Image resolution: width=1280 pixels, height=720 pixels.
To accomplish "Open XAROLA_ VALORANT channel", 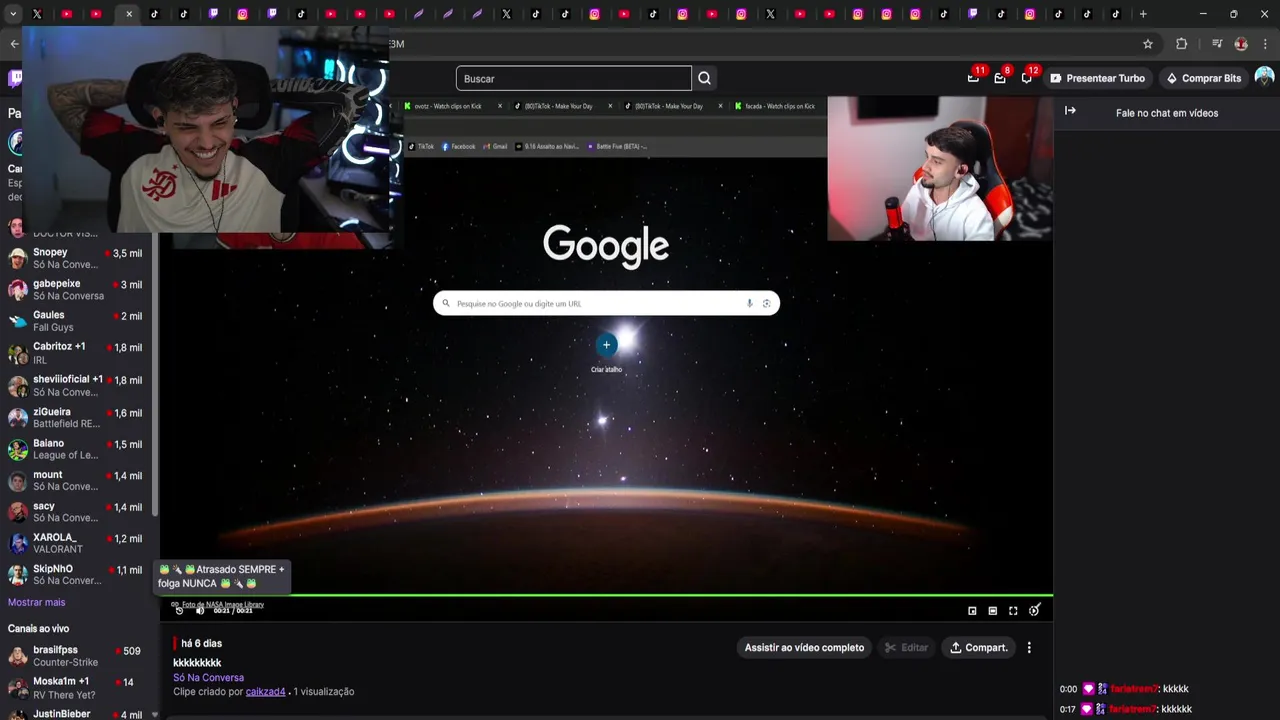I will click(78, 543).
